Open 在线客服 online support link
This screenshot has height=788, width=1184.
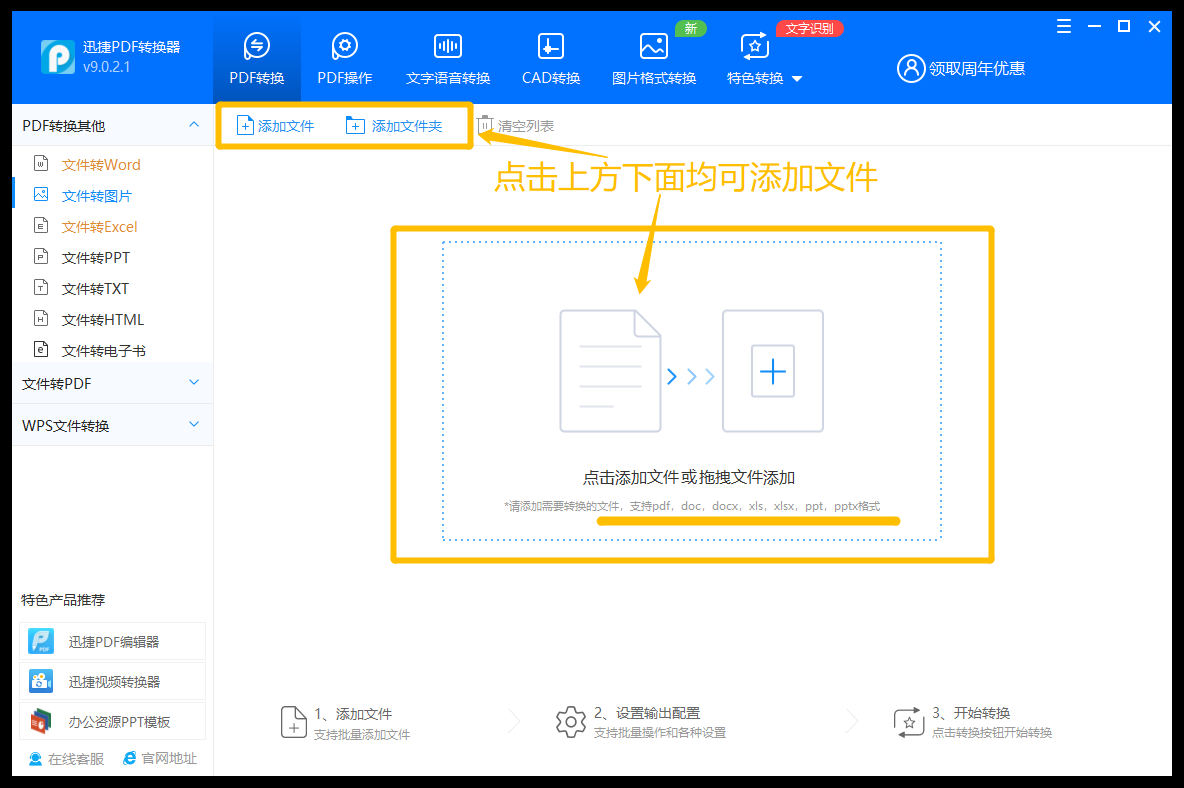(66, 759)
